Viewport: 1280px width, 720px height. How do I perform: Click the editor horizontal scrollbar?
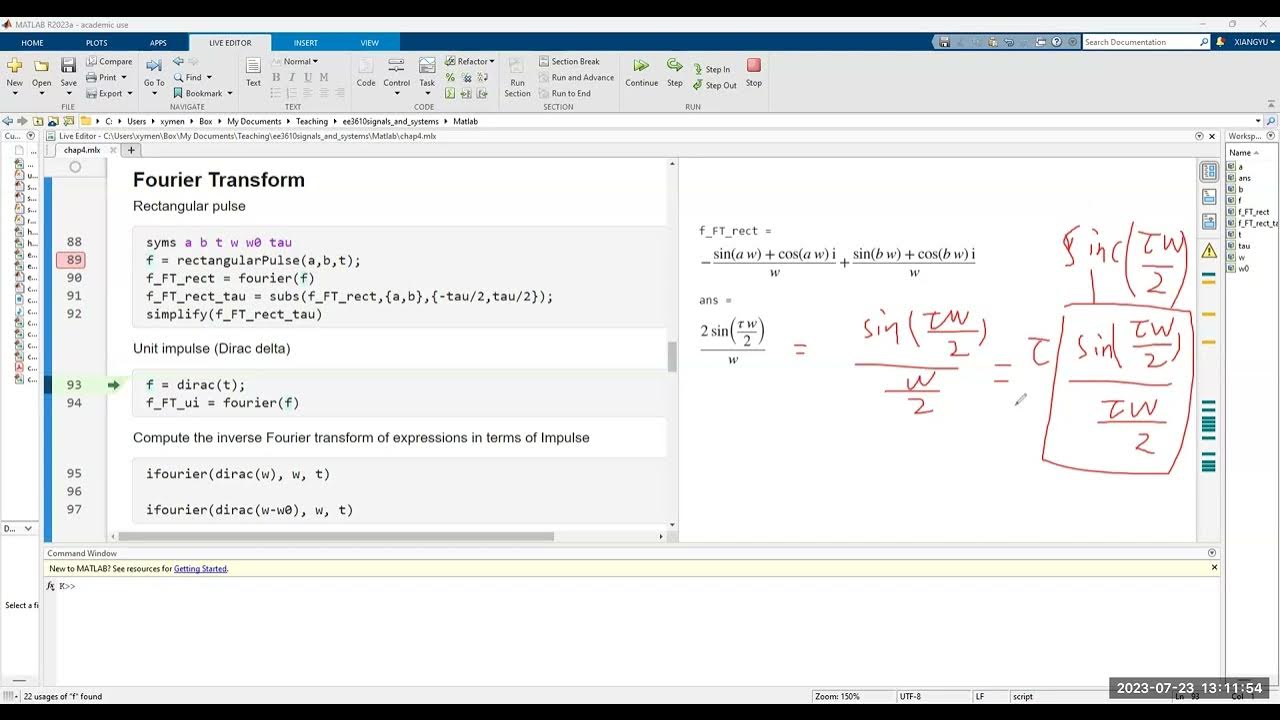click(335, 536)
